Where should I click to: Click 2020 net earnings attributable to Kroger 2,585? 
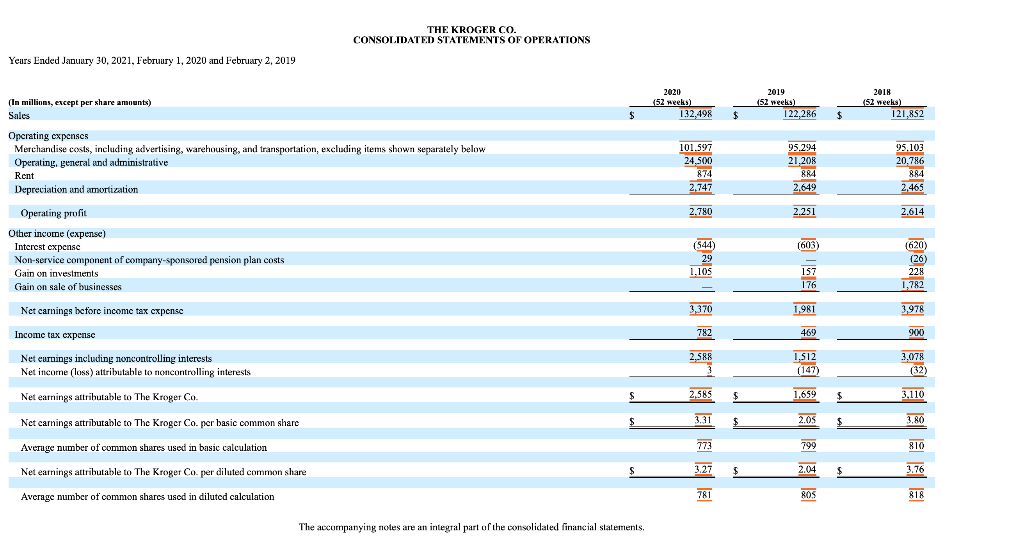coord(701,395)
